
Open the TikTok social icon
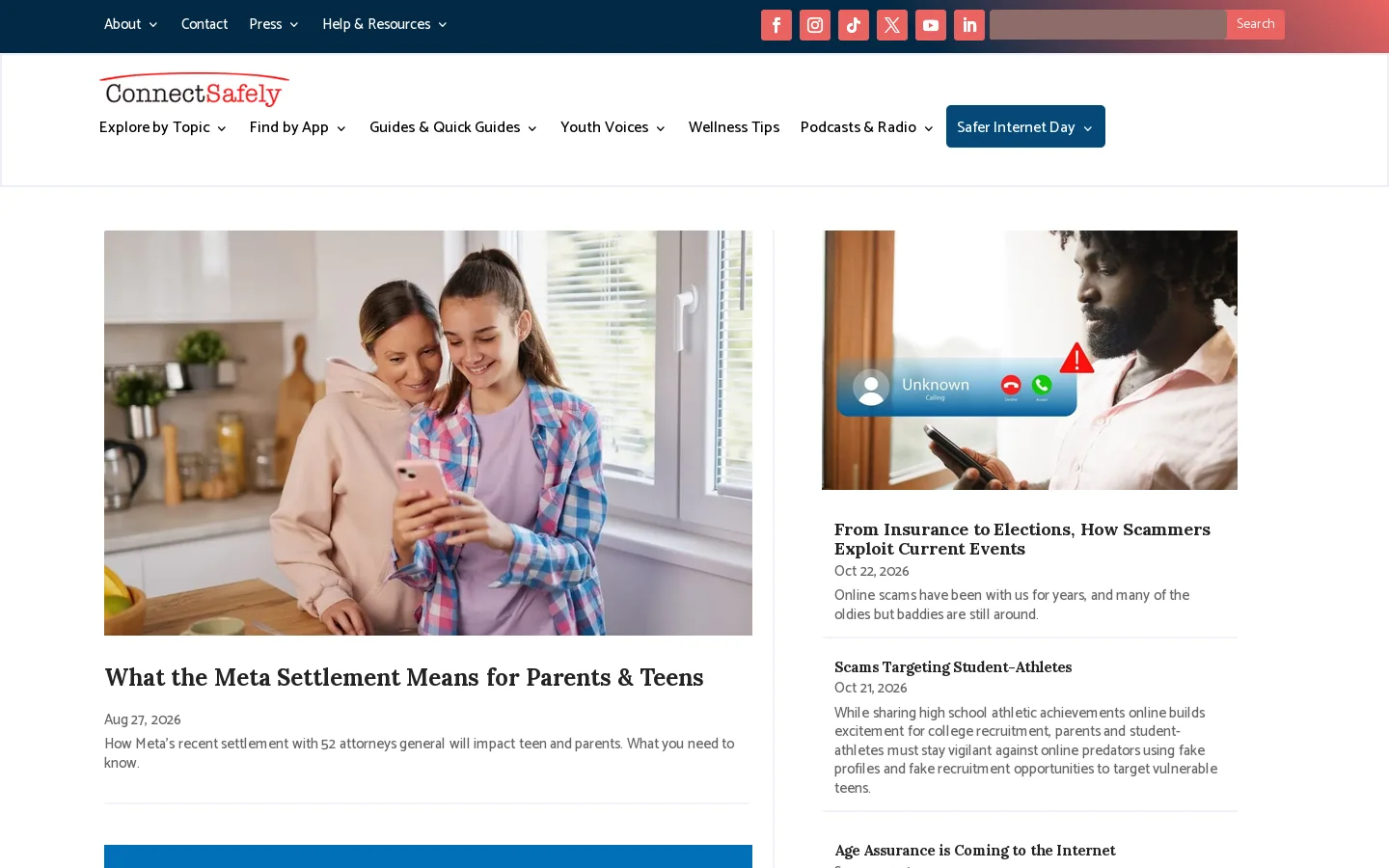point(853,25)
